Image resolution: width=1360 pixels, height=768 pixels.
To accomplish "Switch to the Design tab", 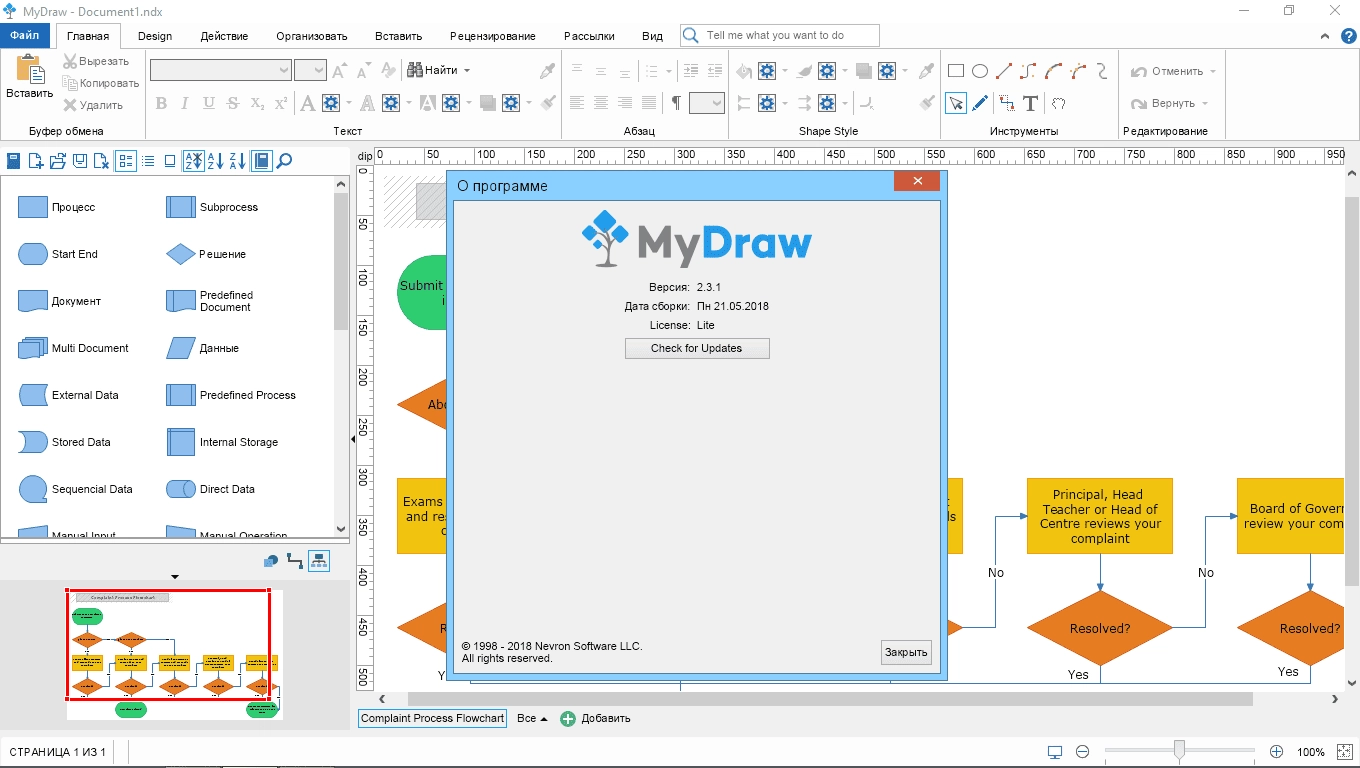I will pyautogui.click(x=155, y=36).
